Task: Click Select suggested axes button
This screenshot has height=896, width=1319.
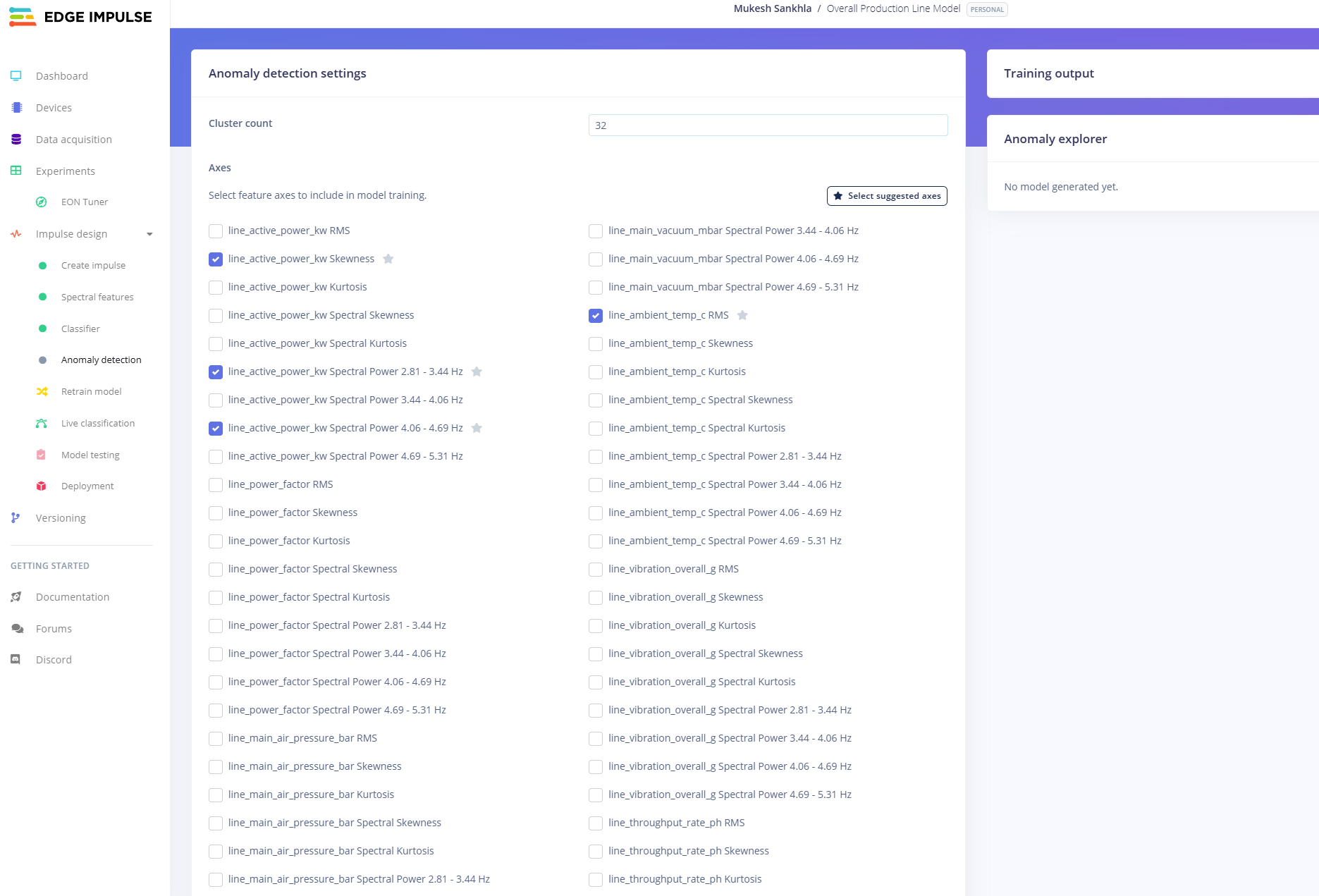Action: 887,195
